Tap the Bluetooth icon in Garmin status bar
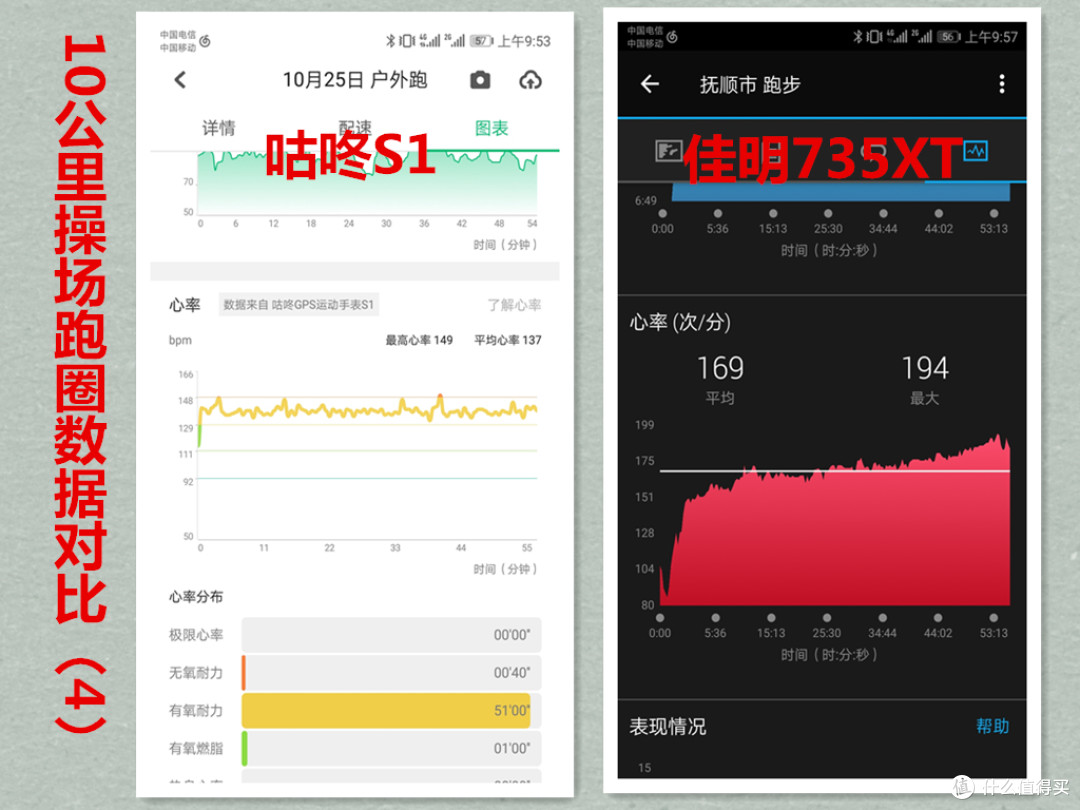This screenshot has height=810, width=1080. (x=858, y=37)
